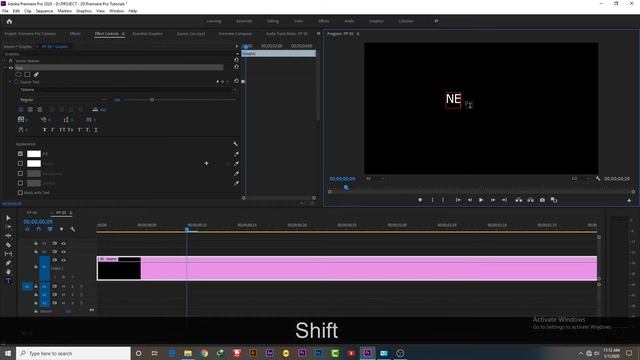Click the free draw bezier mask pen
Viewport: 640px width, 360px height.
point(36,75)
